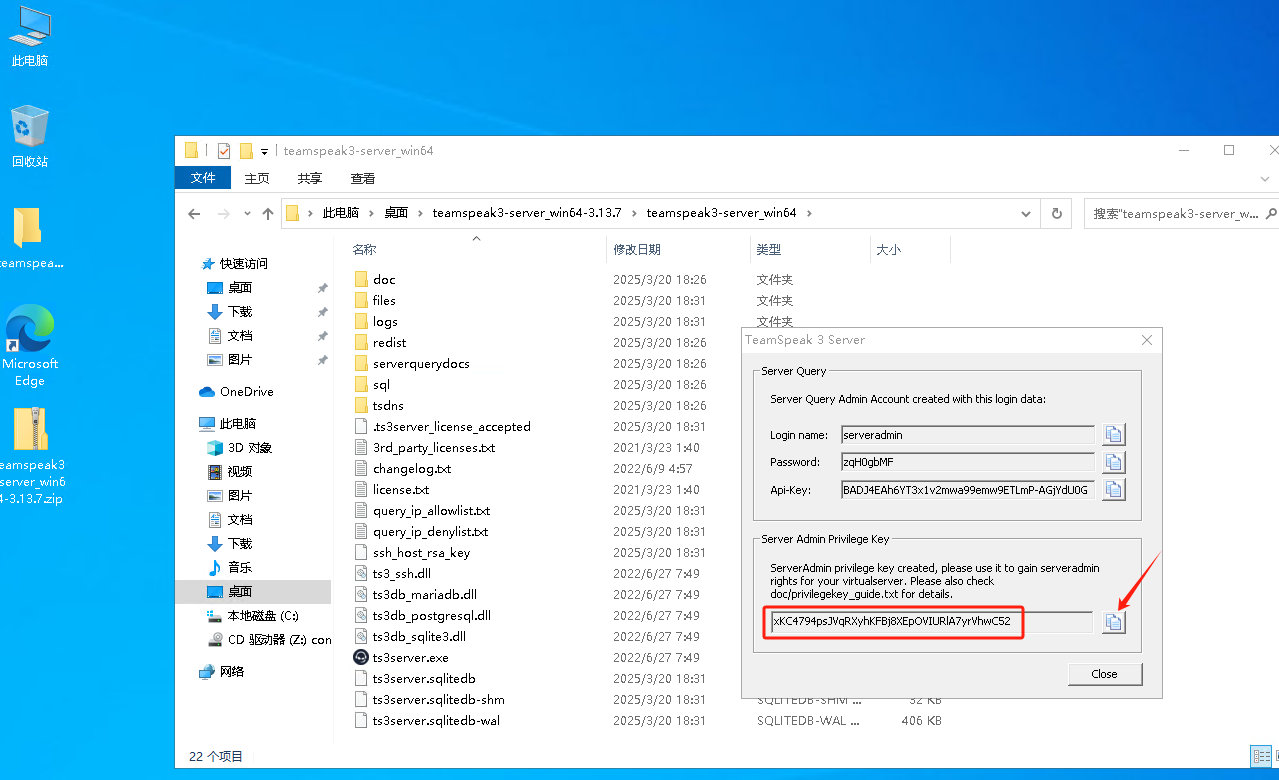Viewport: 1279px width, 780px height.
Task: Click the Login name text field
Action: (x=967, y=435)
